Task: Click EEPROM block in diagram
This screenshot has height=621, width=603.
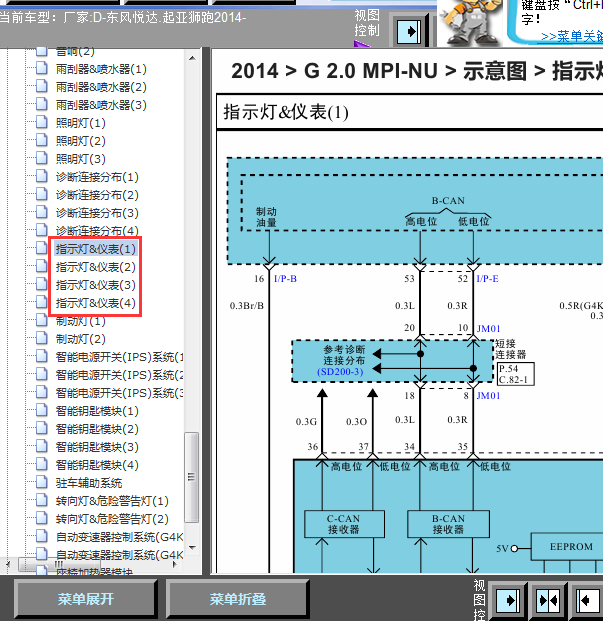Action: click(567, 547)
